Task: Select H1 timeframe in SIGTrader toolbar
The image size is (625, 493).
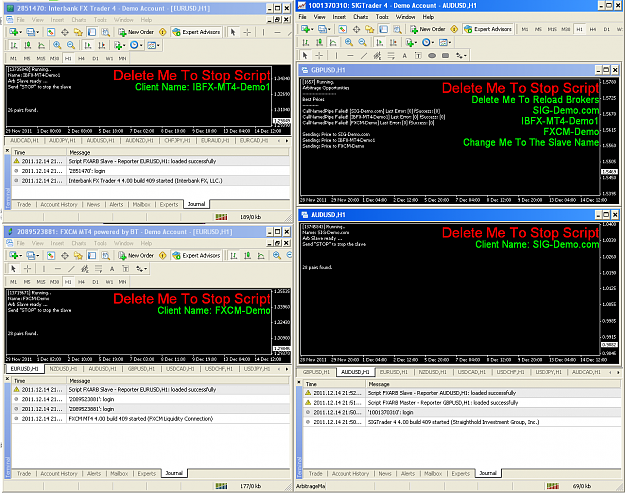Action: point(579,29)
